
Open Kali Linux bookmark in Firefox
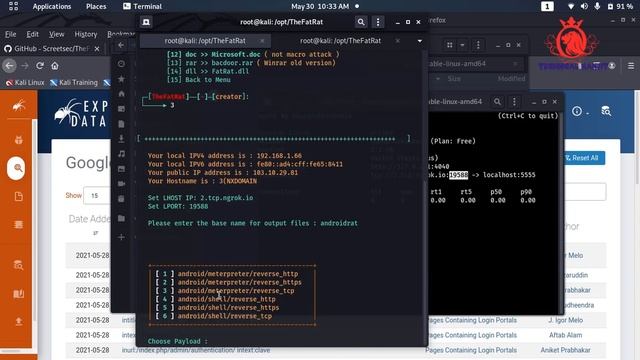[x=25, y=82]
